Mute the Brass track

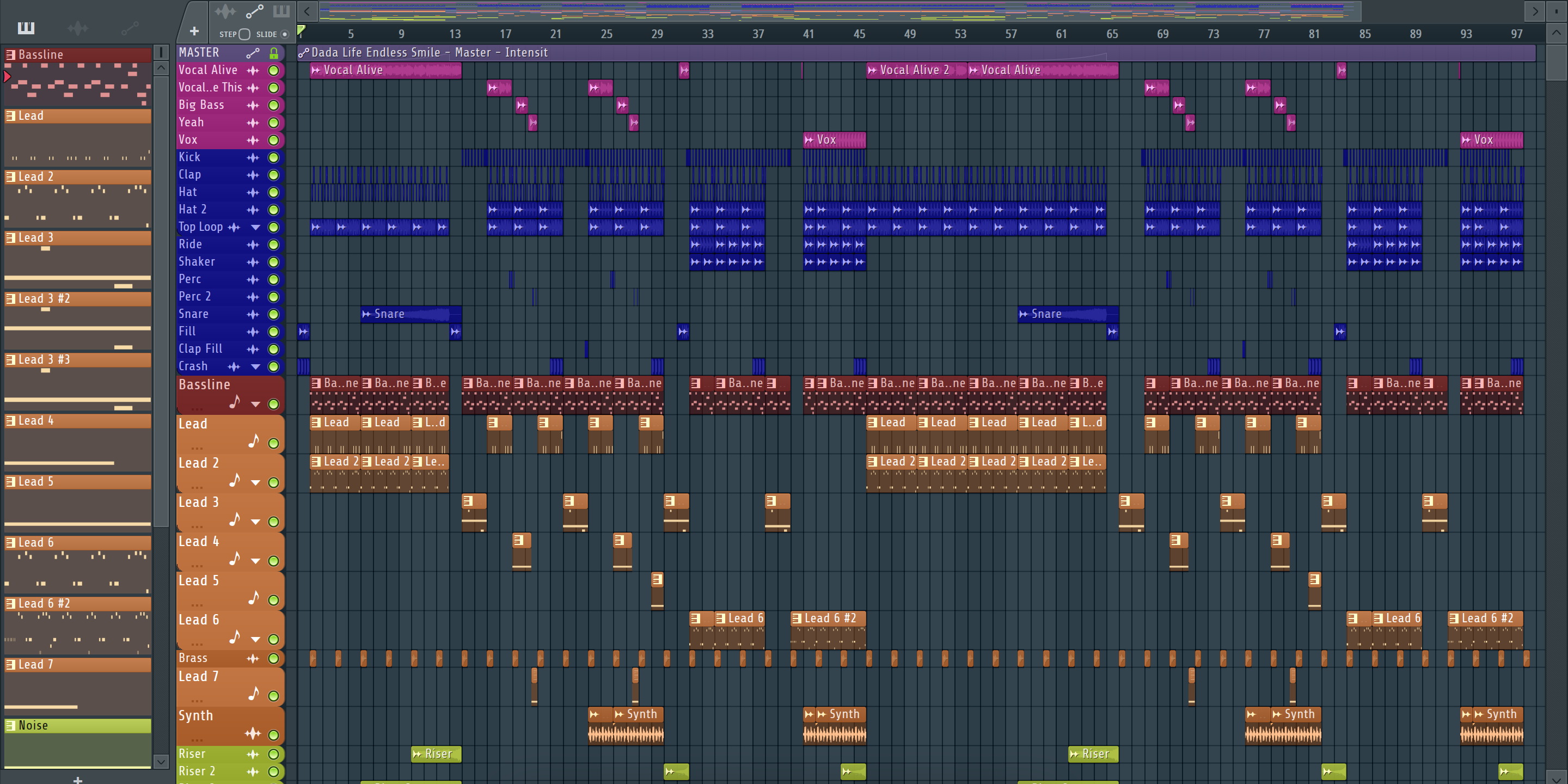pyautogui.click(x=274, y=659)
